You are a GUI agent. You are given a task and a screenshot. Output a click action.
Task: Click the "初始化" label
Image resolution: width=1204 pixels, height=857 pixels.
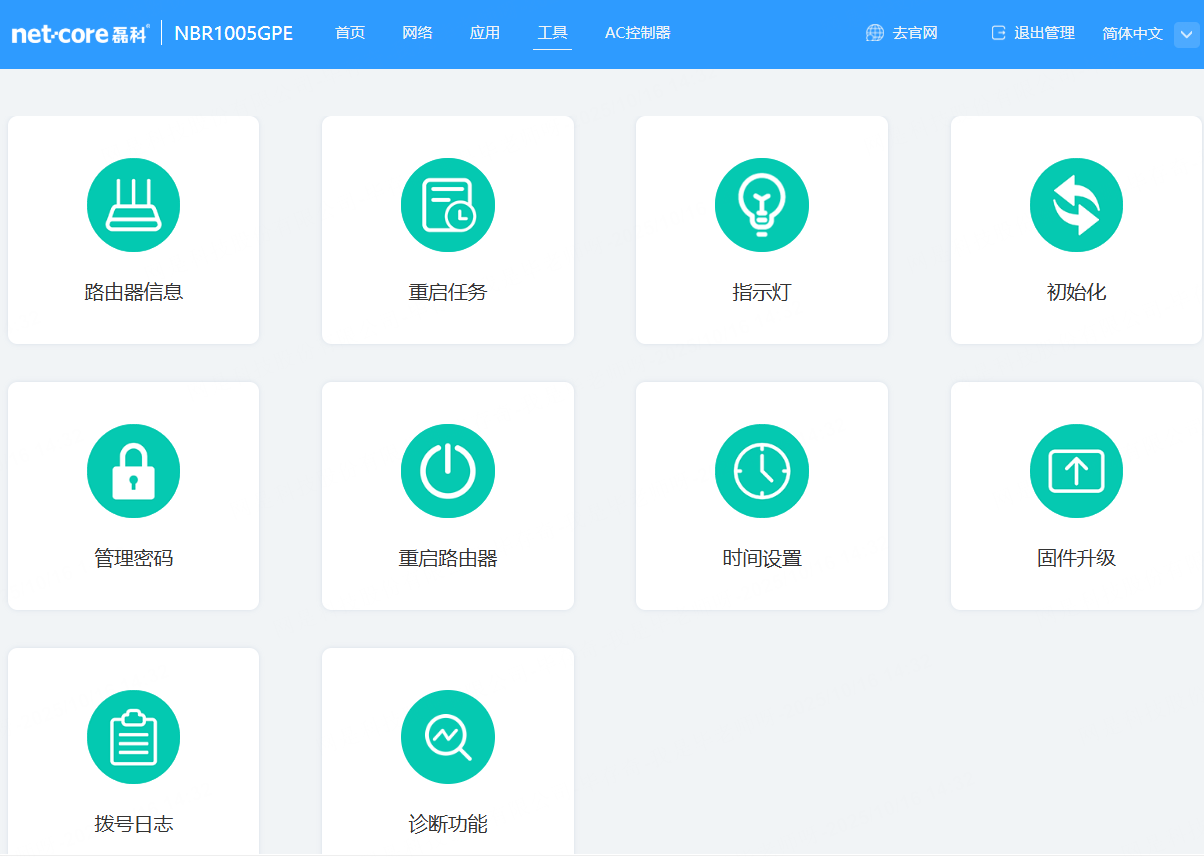tap(1076, 292)
